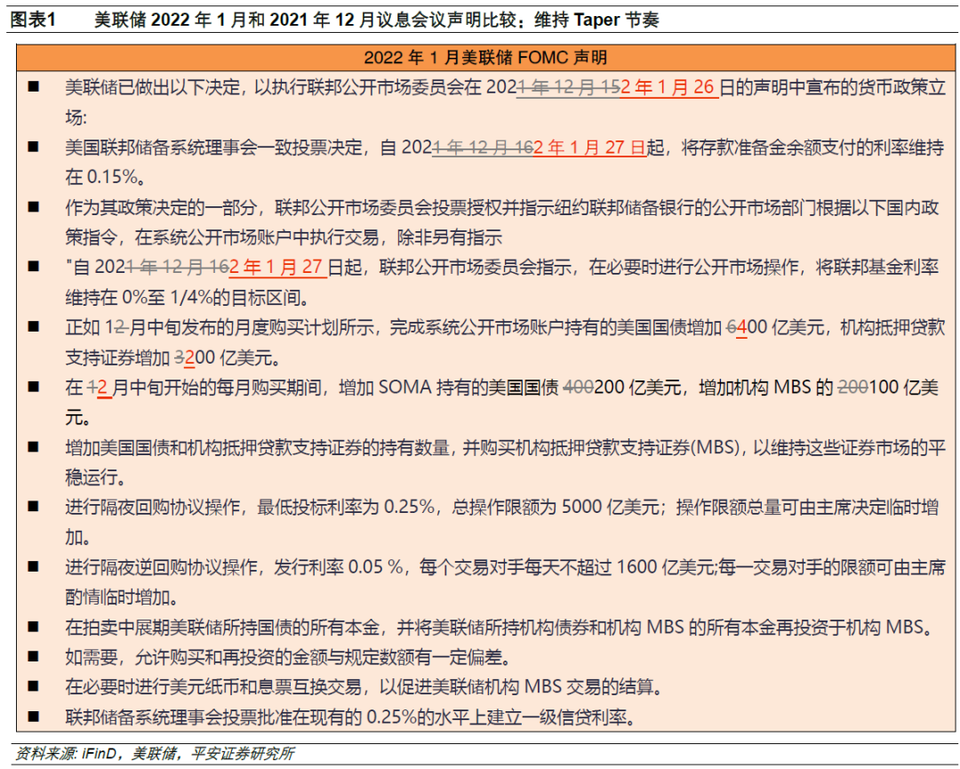Click the text '稳运行。'
The height and width of the screenshot is (769, 960).
pos(96,478)
